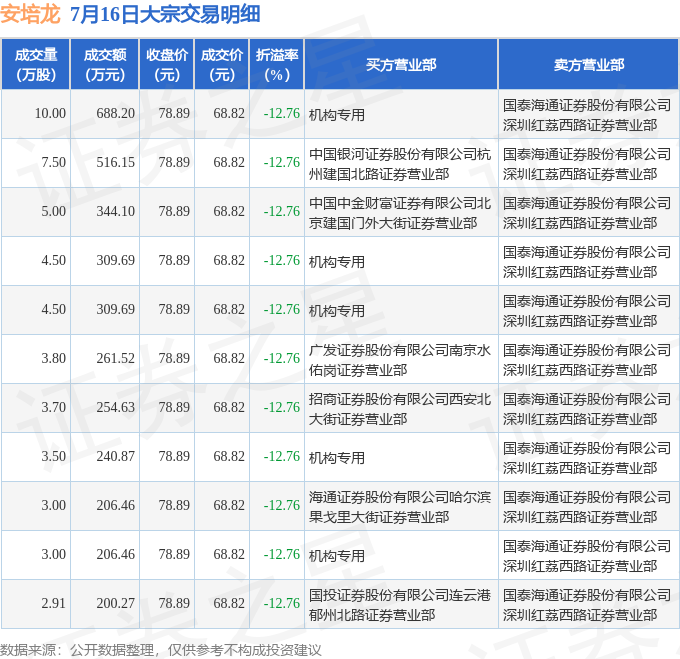Click buyer 招商证券 西安北大街证券营业部
This screenshot has width=680, height=659.
[x=400, y=409]
